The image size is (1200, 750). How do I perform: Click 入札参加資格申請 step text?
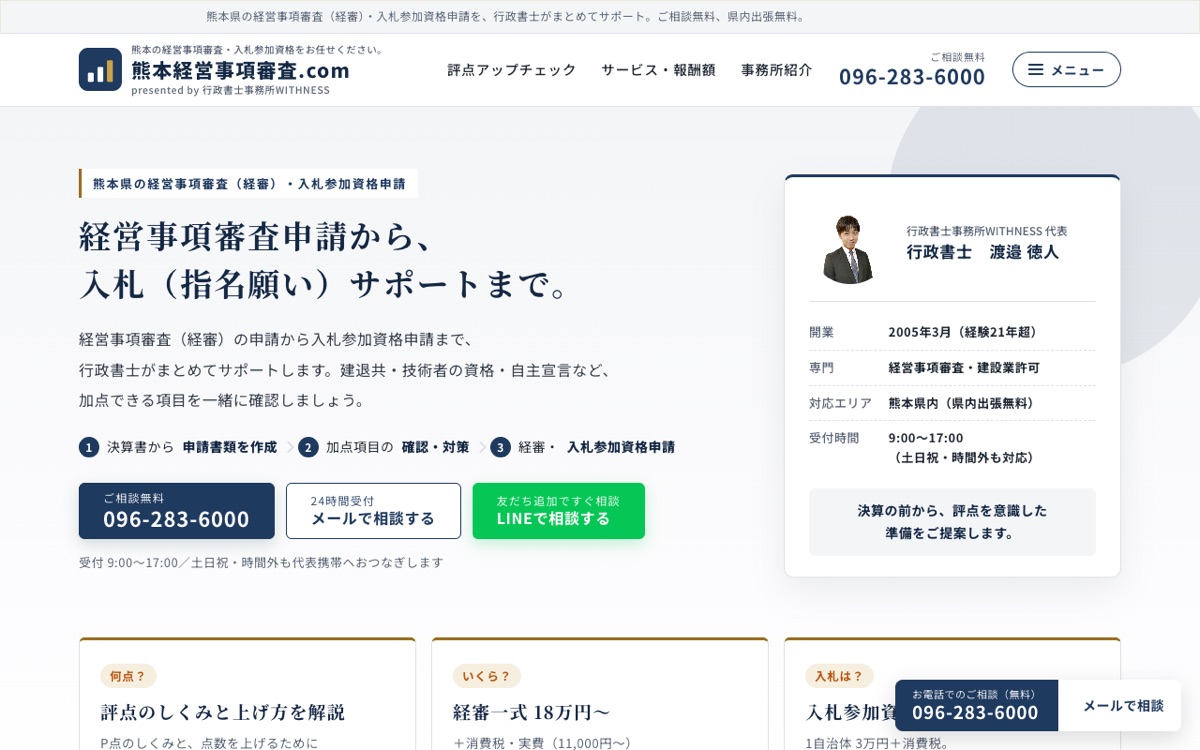pos(621,447)
